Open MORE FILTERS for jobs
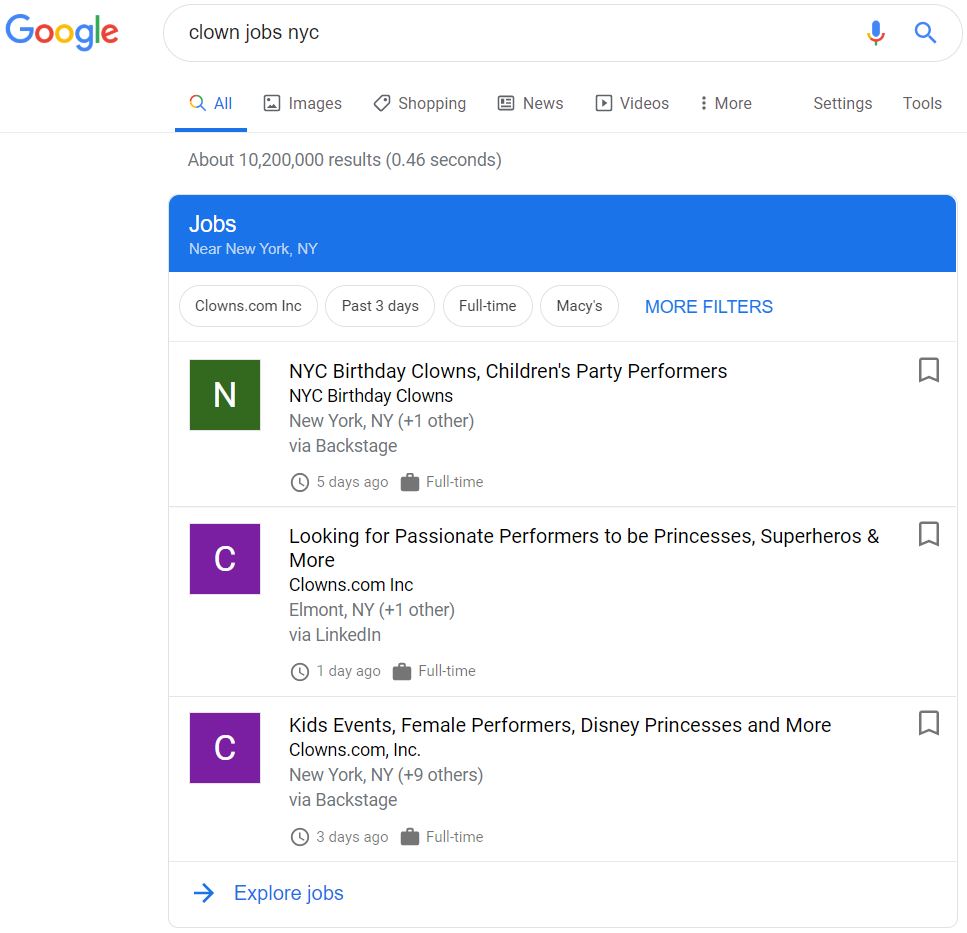The height and width of the screenshot is (933, 967). pos(709,306)
